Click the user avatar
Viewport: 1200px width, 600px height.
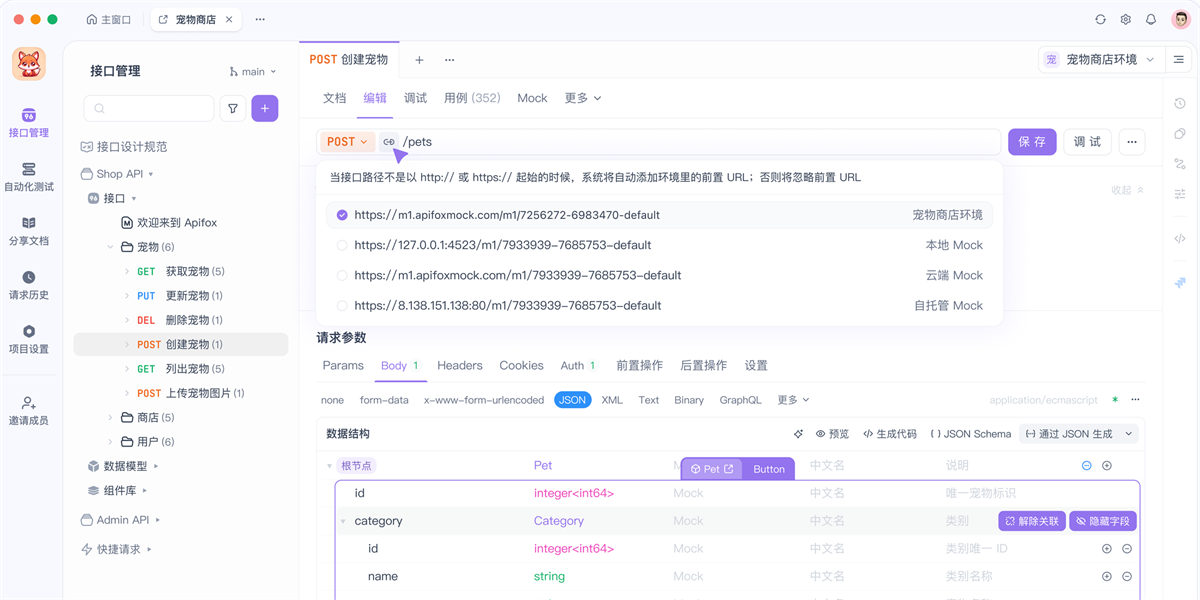point(1180,19)
